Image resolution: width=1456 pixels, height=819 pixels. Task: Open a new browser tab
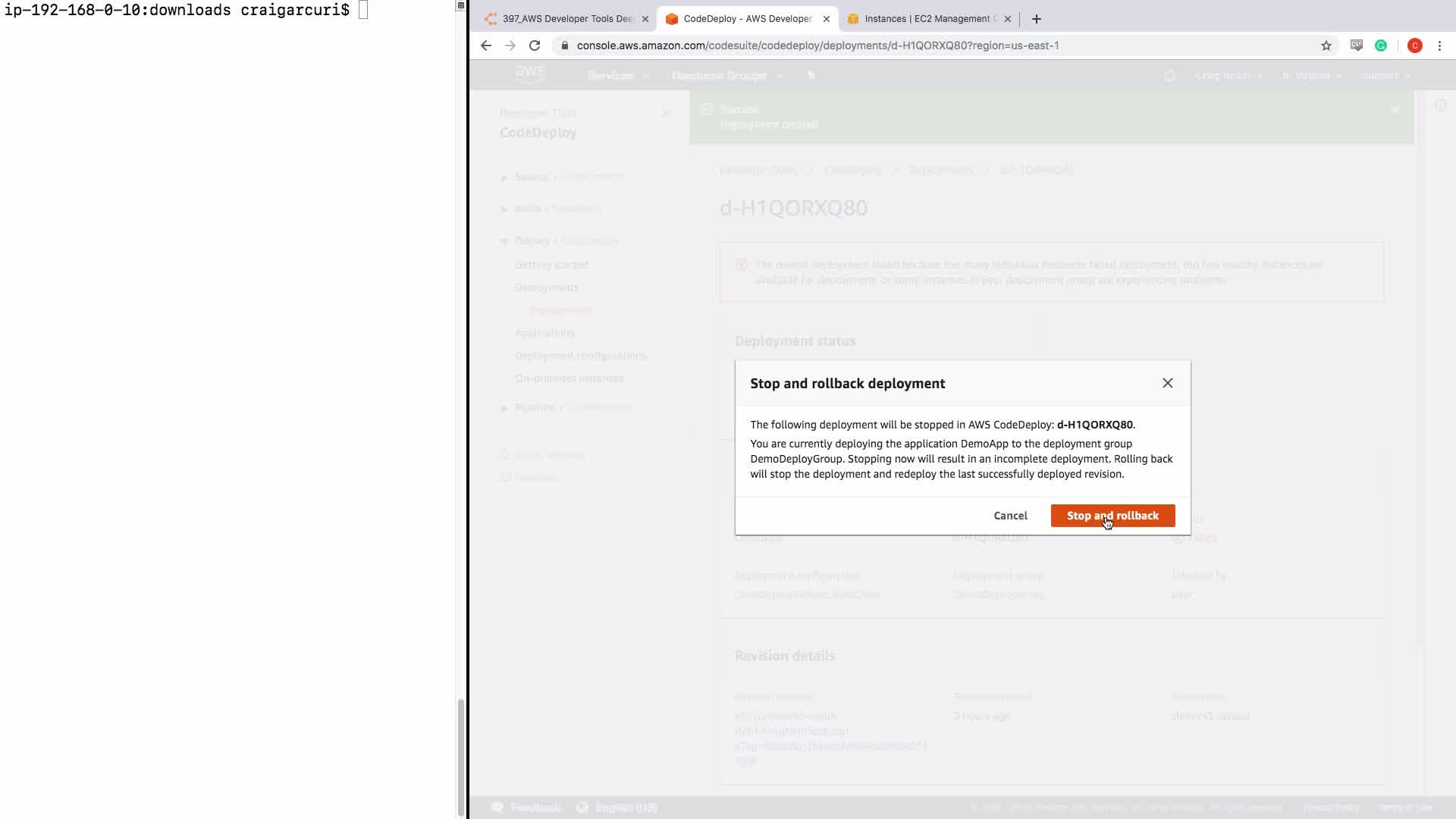[1036, 19]
